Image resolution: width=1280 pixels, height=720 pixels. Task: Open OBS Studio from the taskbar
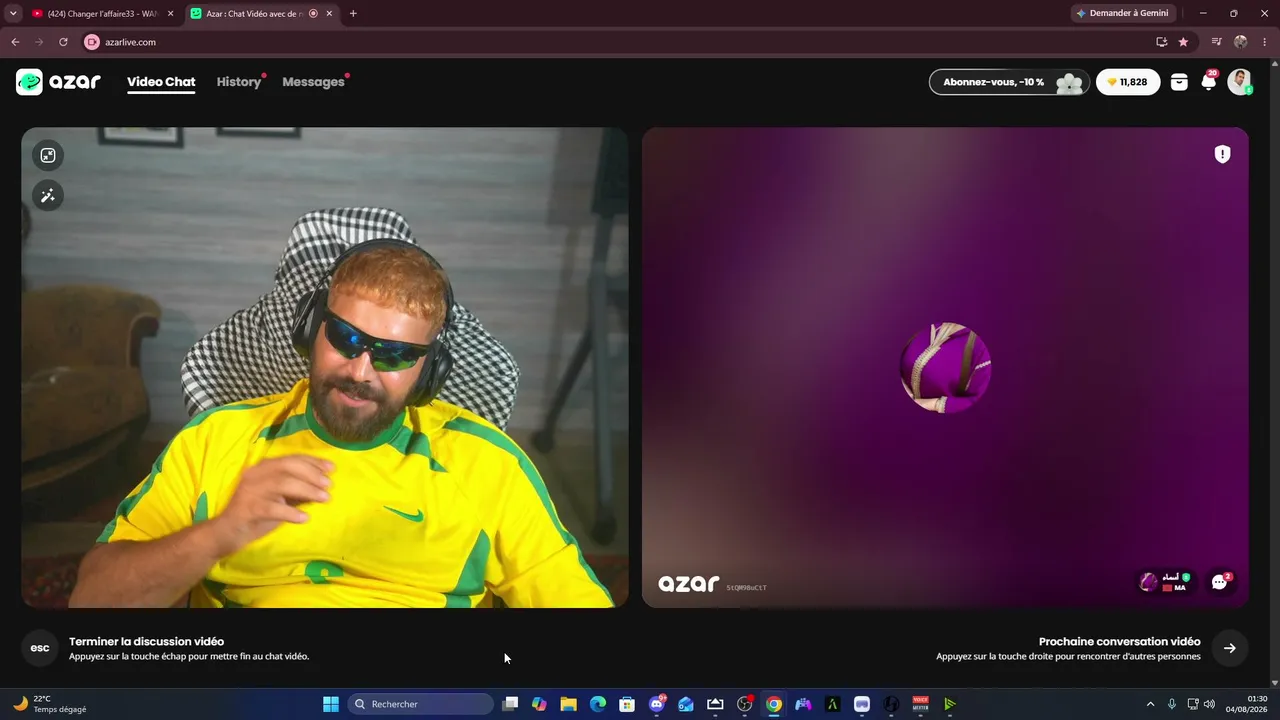(745, 704)
